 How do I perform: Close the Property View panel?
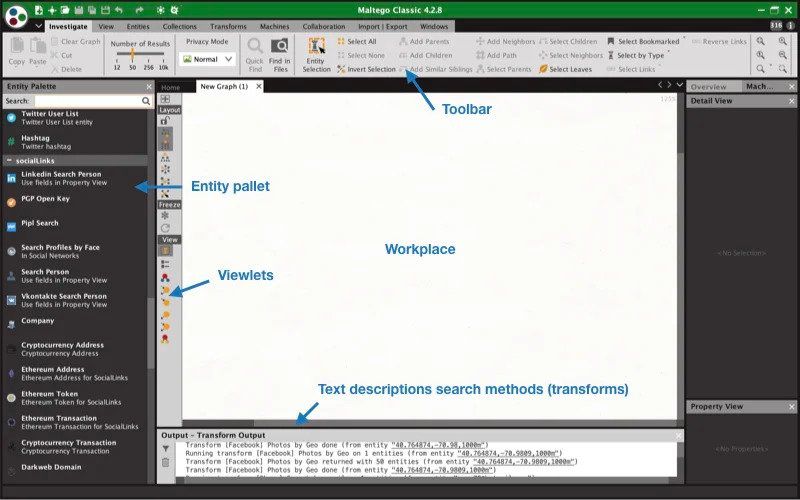(x=791, y=407)
